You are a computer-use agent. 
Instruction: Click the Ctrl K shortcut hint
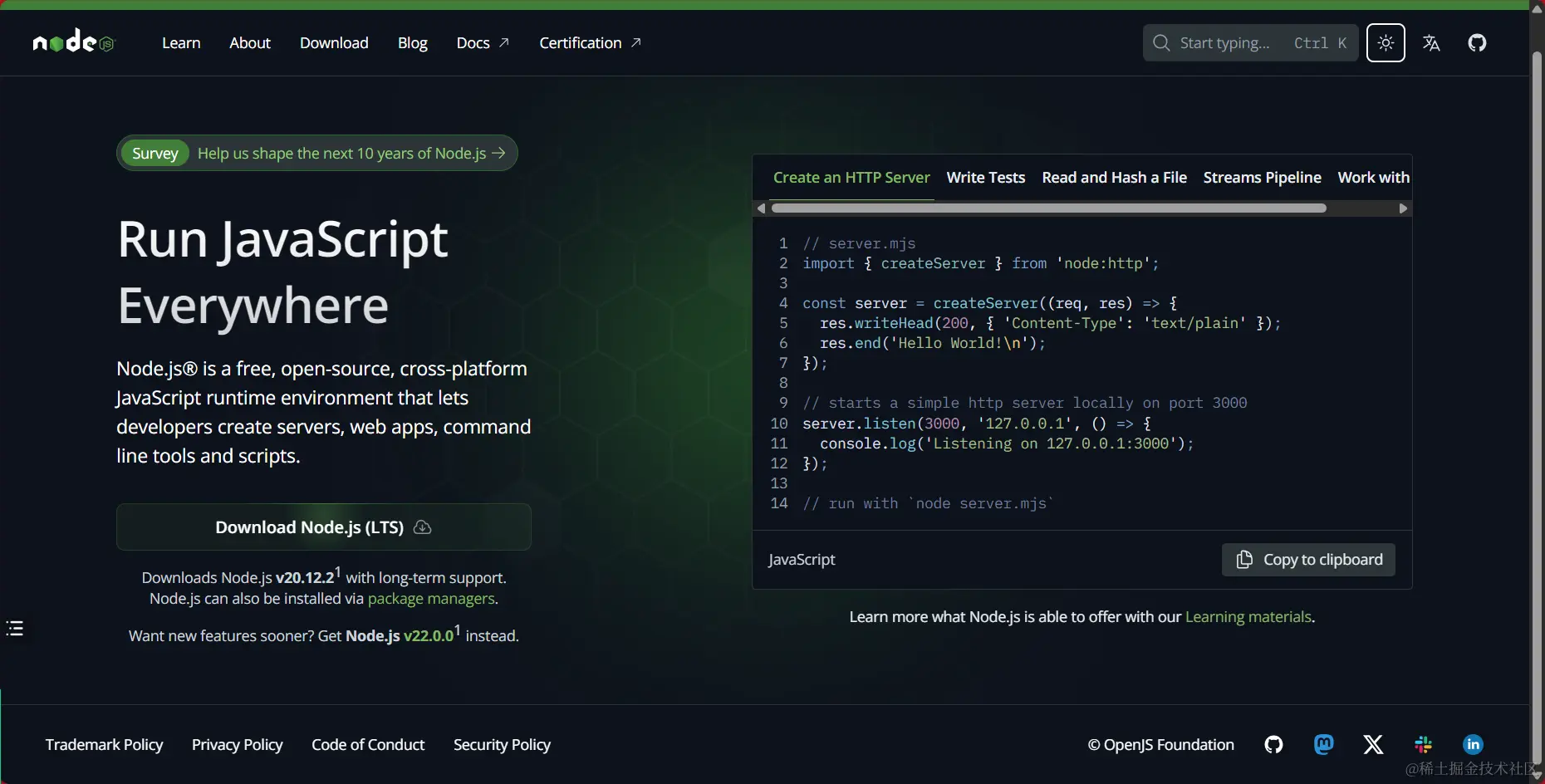coord(1320,43)
